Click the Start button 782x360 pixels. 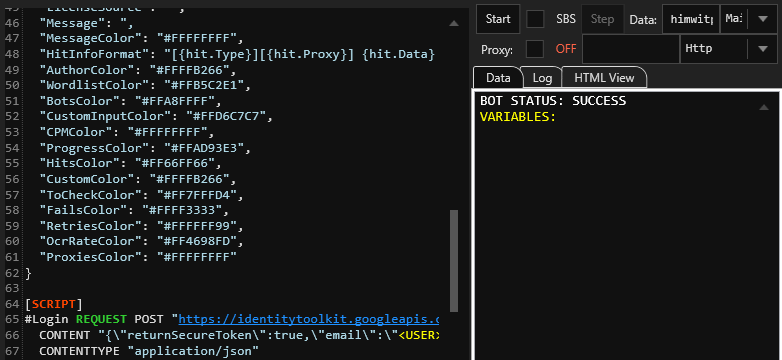point(498,19)
